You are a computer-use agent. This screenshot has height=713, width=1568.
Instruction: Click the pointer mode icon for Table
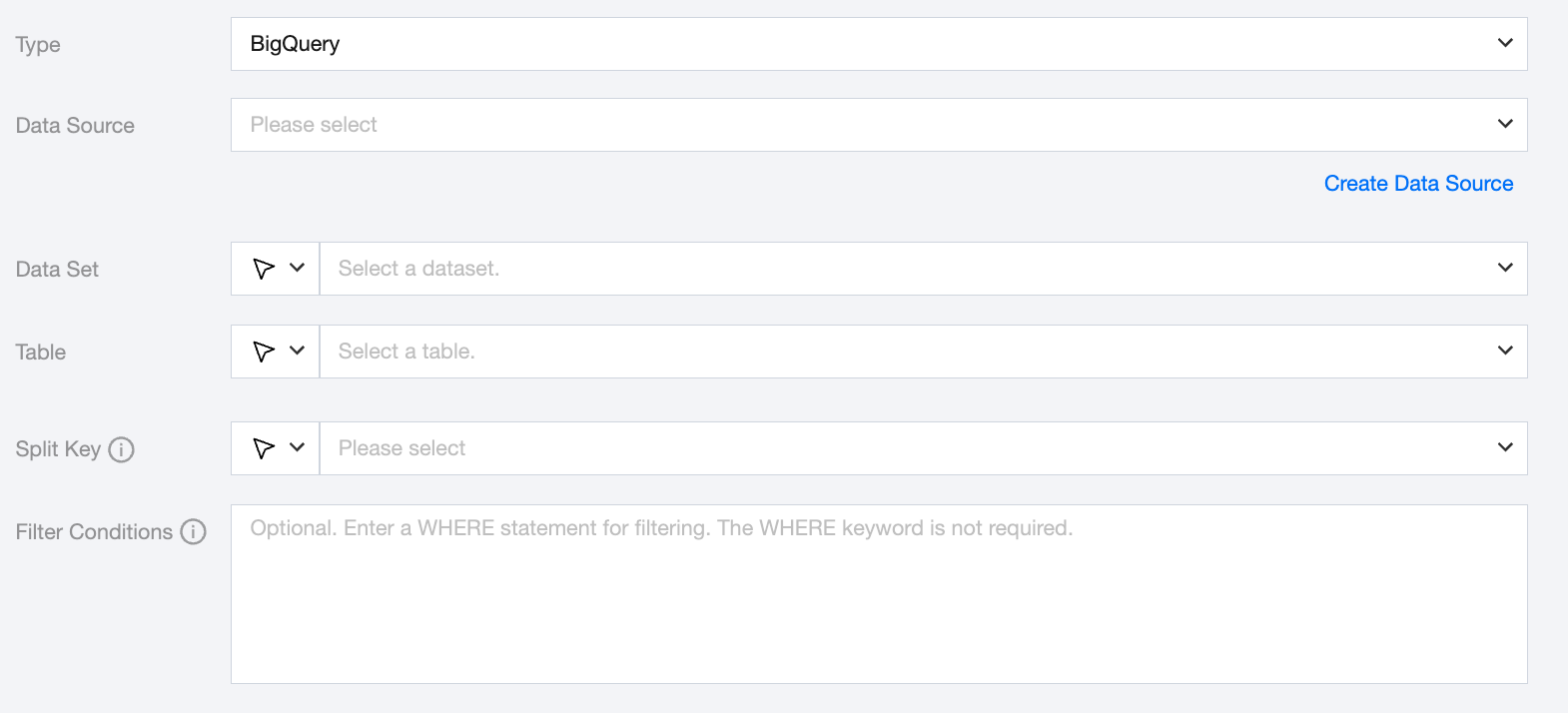click(264, 352)
